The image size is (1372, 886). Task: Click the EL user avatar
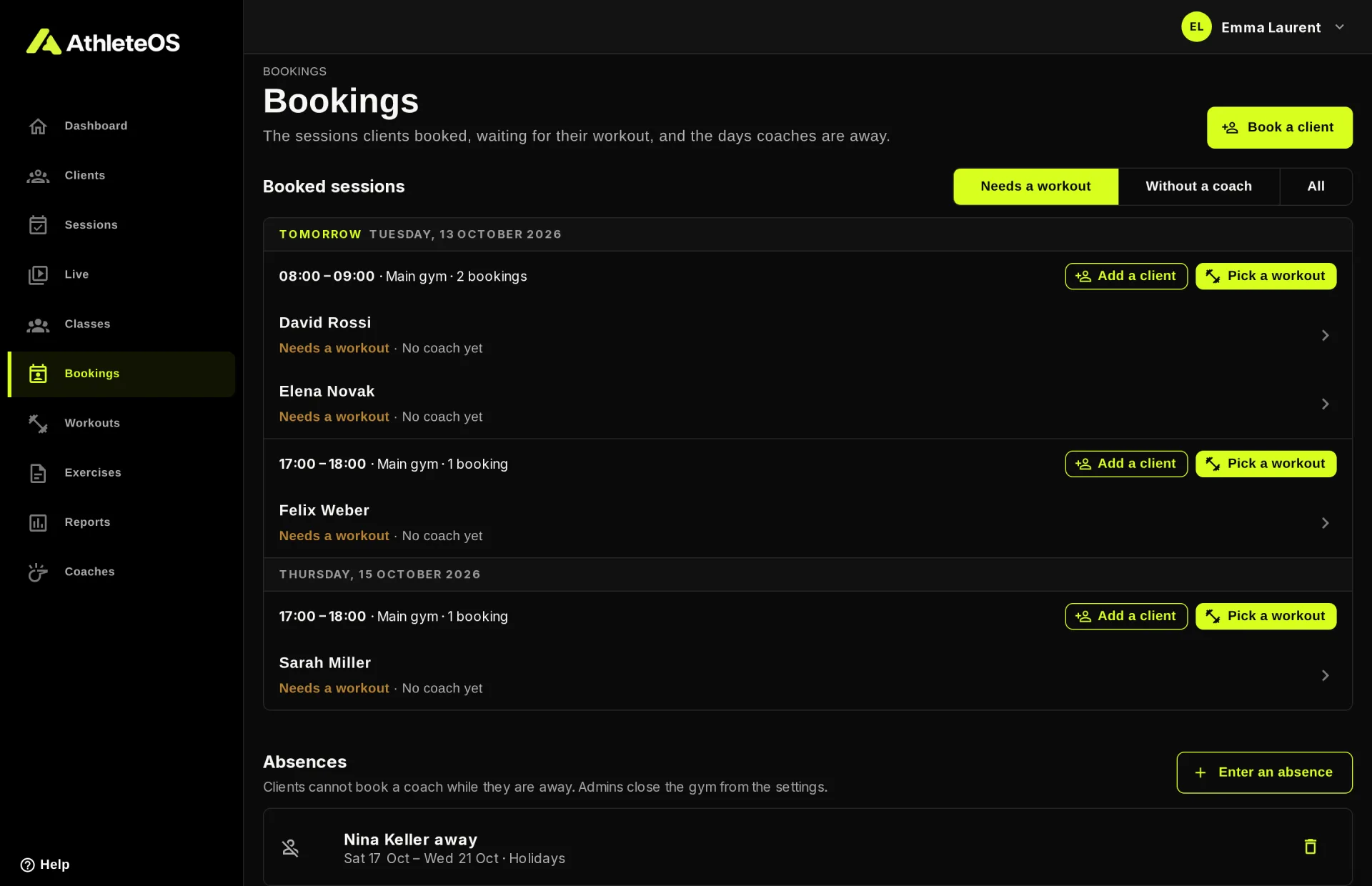(x=1196, y=27)
